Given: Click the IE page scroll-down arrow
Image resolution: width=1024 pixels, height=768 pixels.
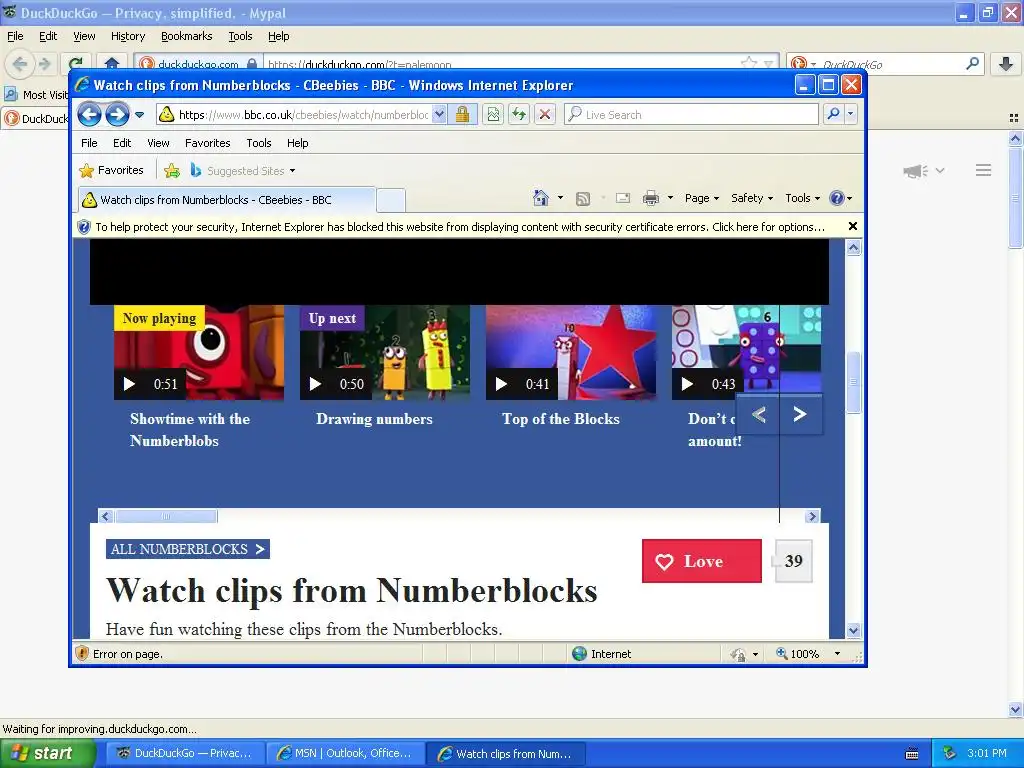Looking at the screenshot, I should click(854, 631).
